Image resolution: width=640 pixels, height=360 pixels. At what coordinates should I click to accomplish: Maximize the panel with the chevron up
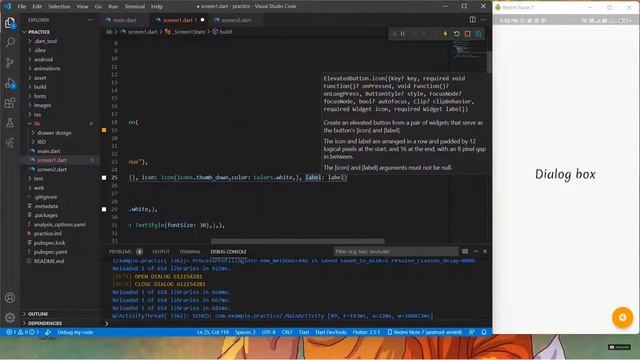click(476, 251)
